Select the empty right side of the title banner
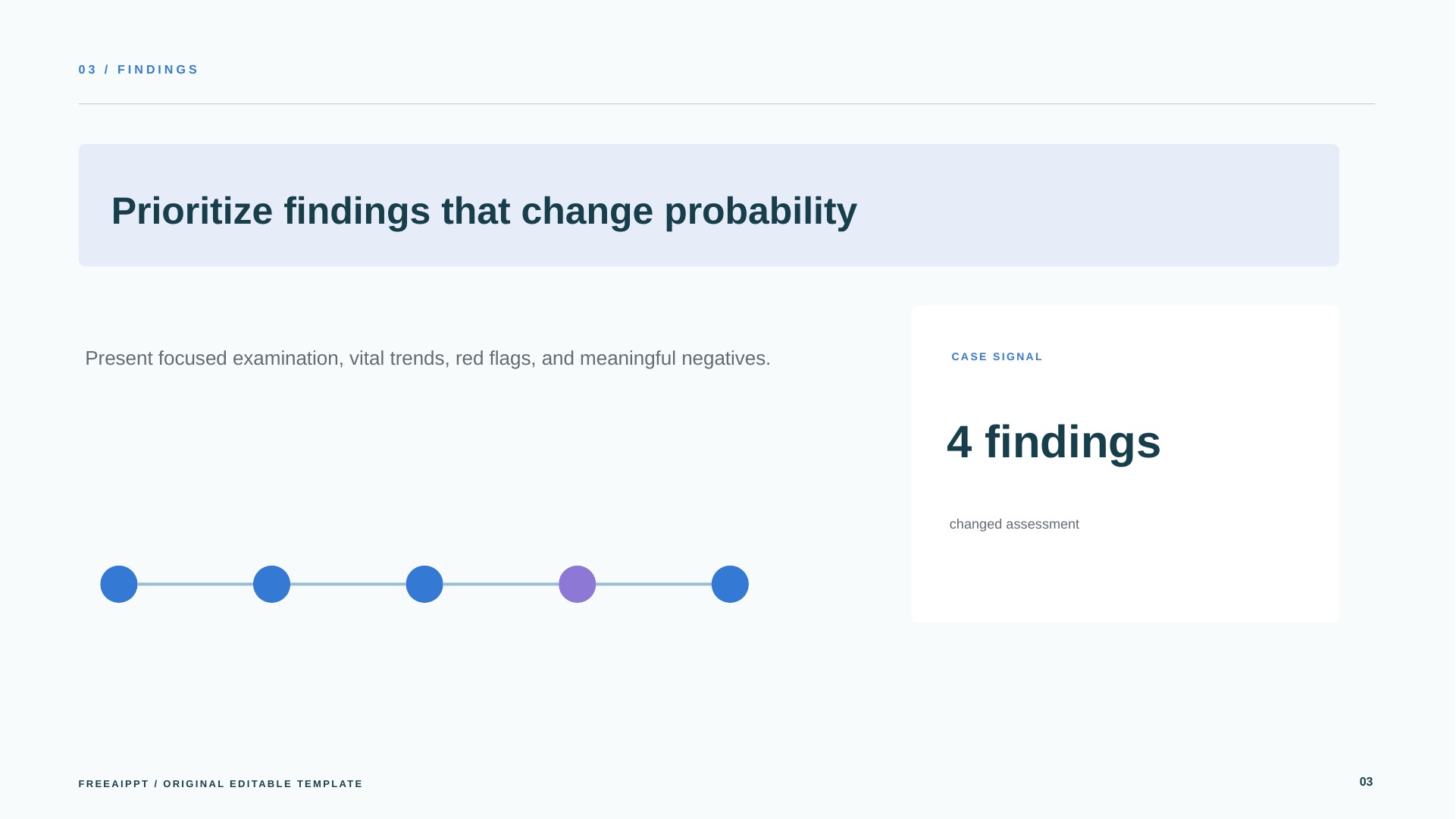The width and height of the screenshot is (1456, 819). click(1099, 206)
